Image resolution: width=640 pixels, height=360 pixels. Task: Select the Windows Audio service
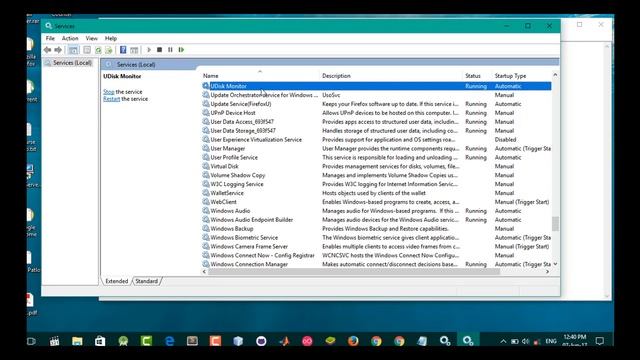[376, 211]
